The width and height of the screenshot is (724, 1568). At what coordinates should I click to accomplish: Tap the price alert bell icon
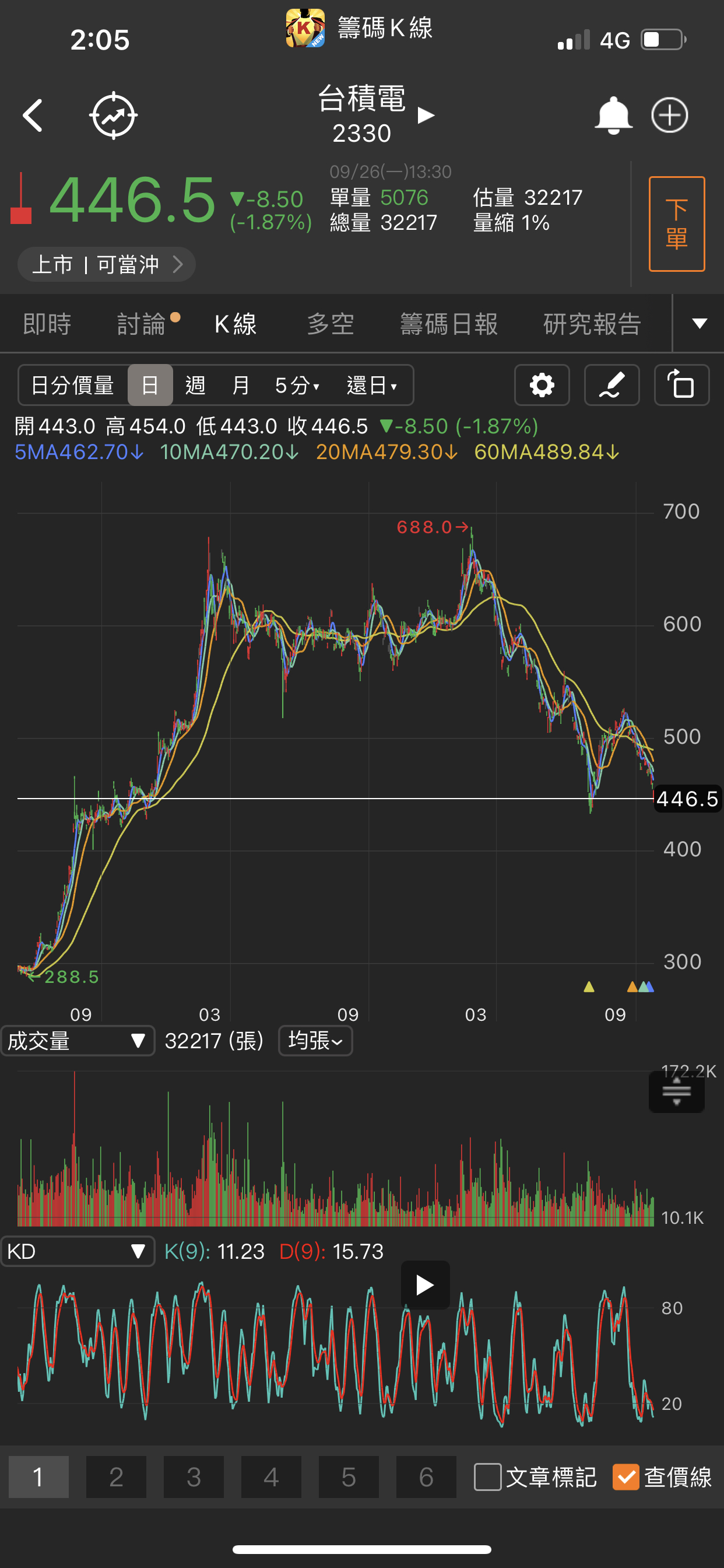tap(613, 115)
